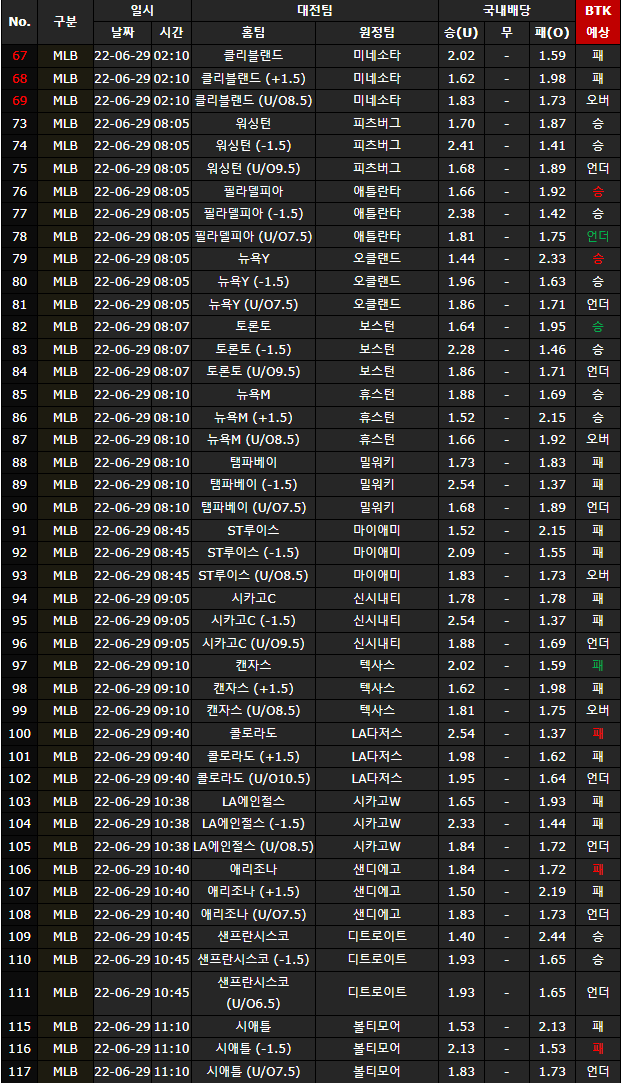The image size is (621, 1083).
Task: Select '시카고W' away team in row 104
Action: 377,824
